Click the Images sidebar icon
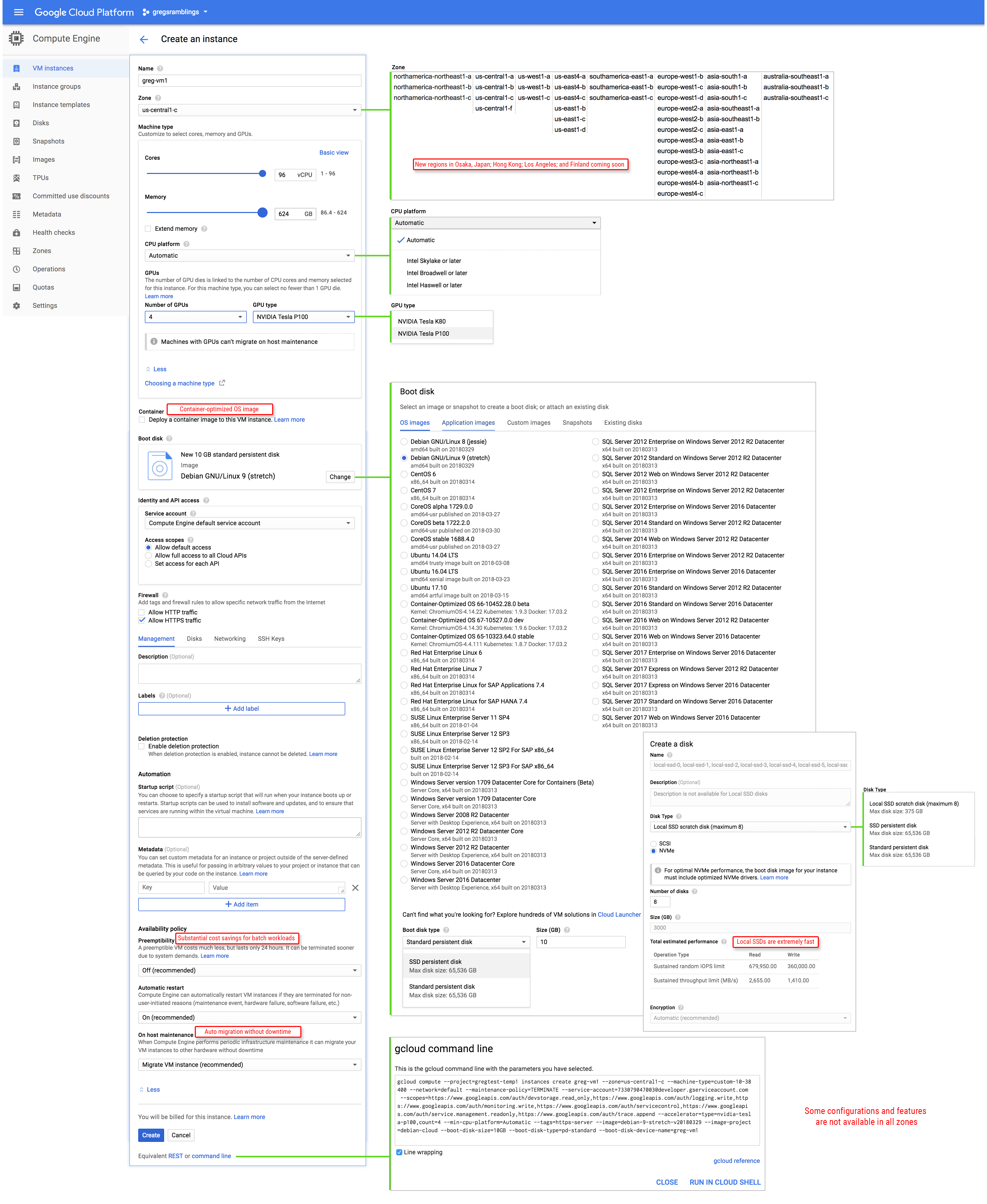 [16, 160]
